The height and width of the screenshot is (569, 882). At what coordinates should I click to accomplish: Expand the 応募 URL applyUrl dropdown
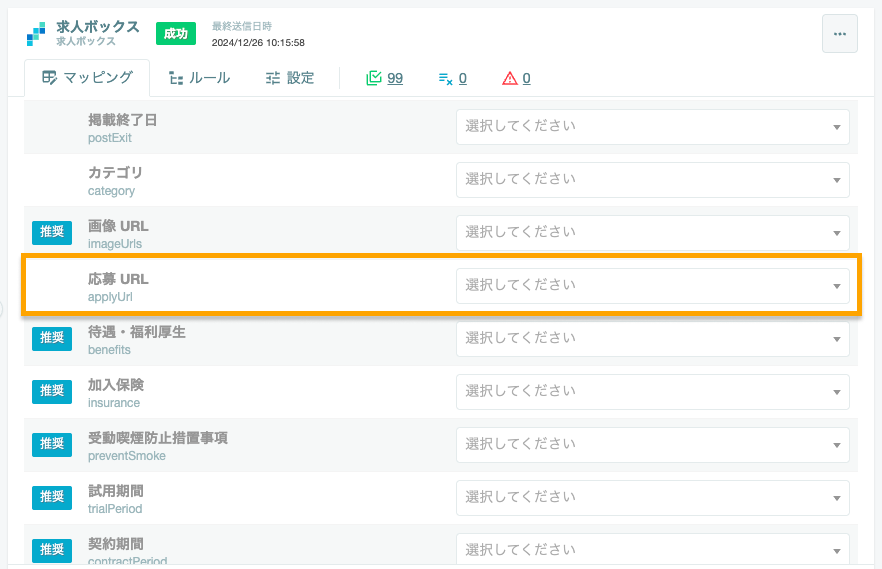pyautogui.click(x=652, y=286)
